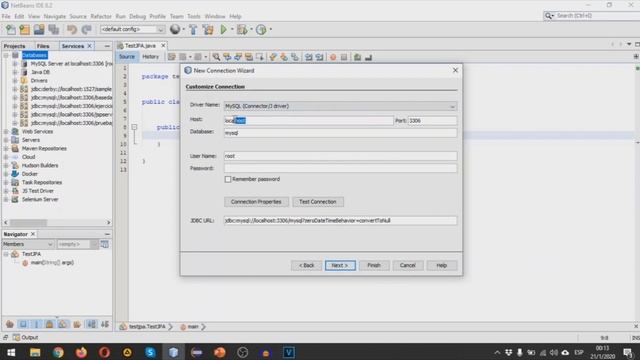Click the red breakpoint stop icon in editor toolbar
The height and width of the screenshot is (360, 640).
[333, 57]
